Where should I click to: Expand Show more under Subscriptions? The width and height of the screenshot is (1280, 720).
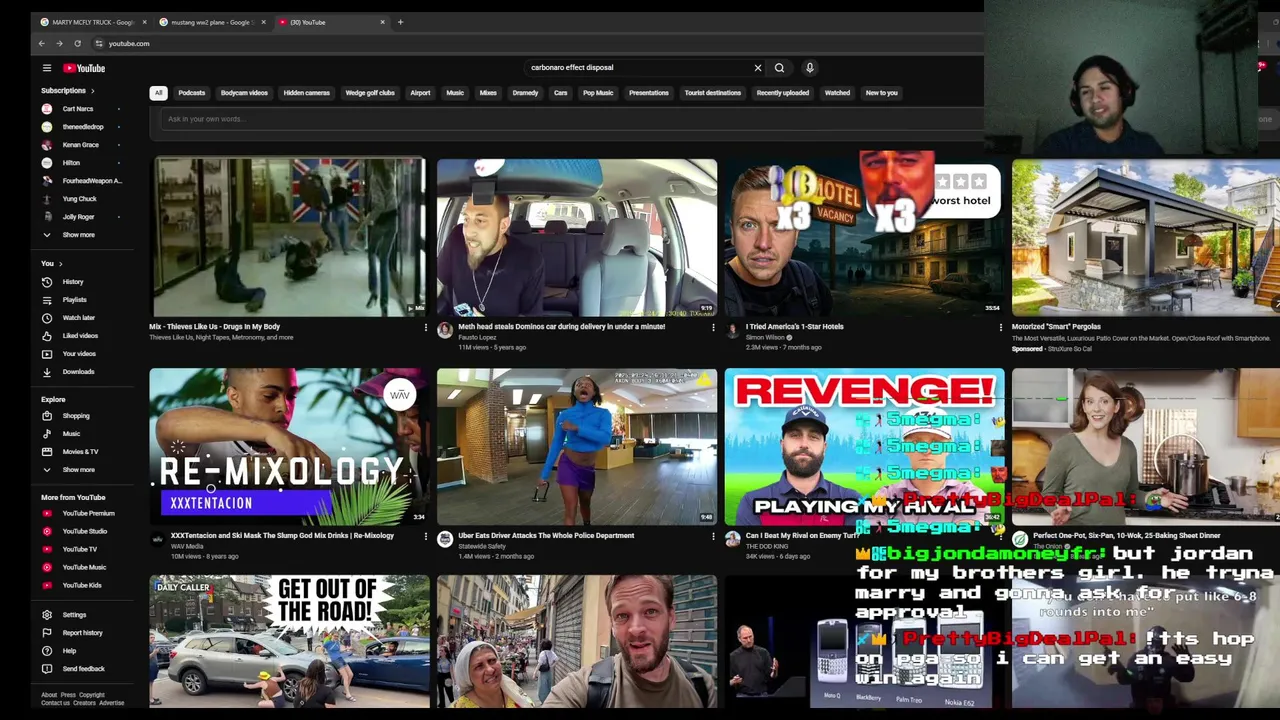78,235
